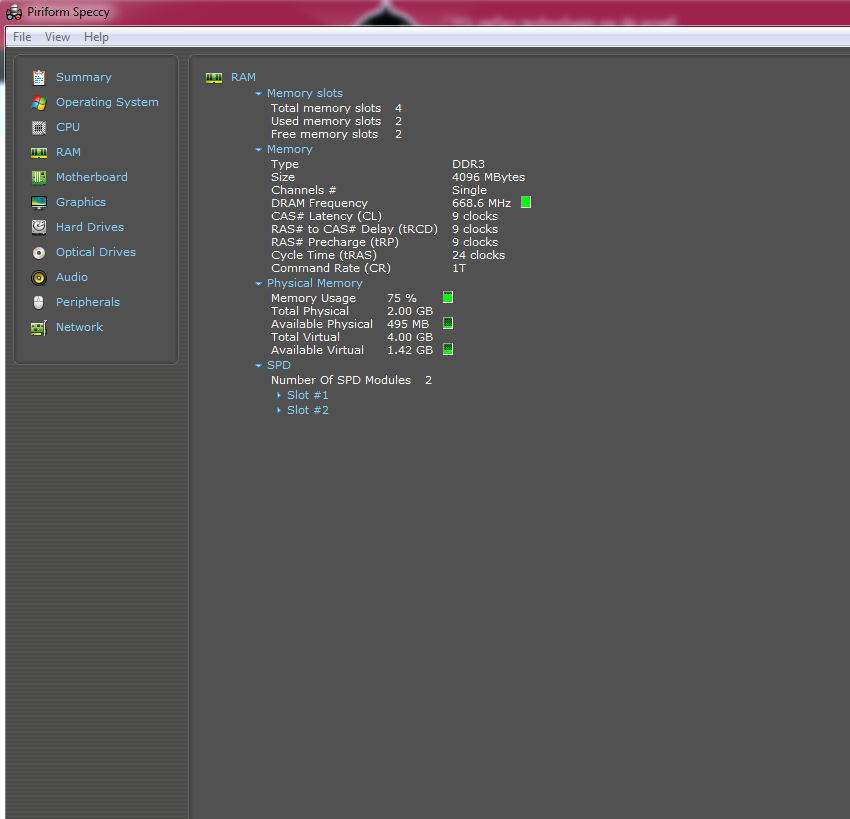
Task: Collapse the Physical Memory section
Action: point(259,283)
